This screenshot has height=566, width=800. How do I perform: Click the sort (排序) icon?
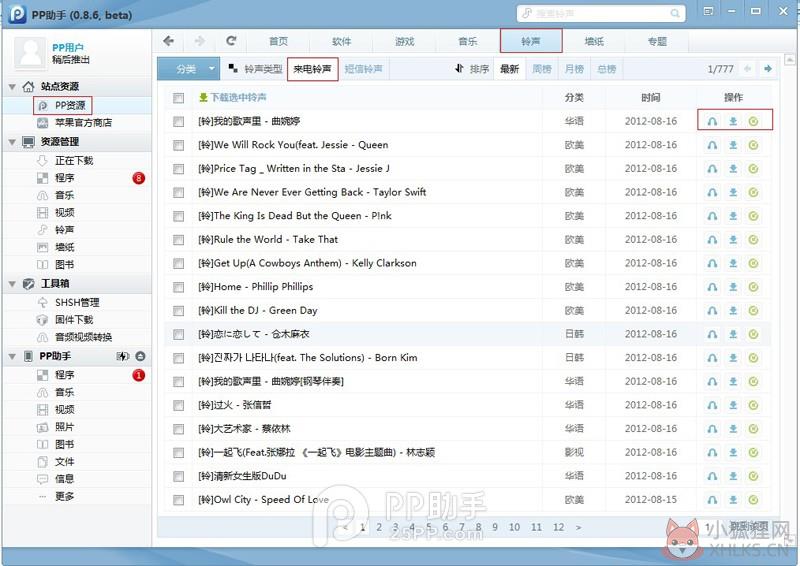tap(459, 68)
